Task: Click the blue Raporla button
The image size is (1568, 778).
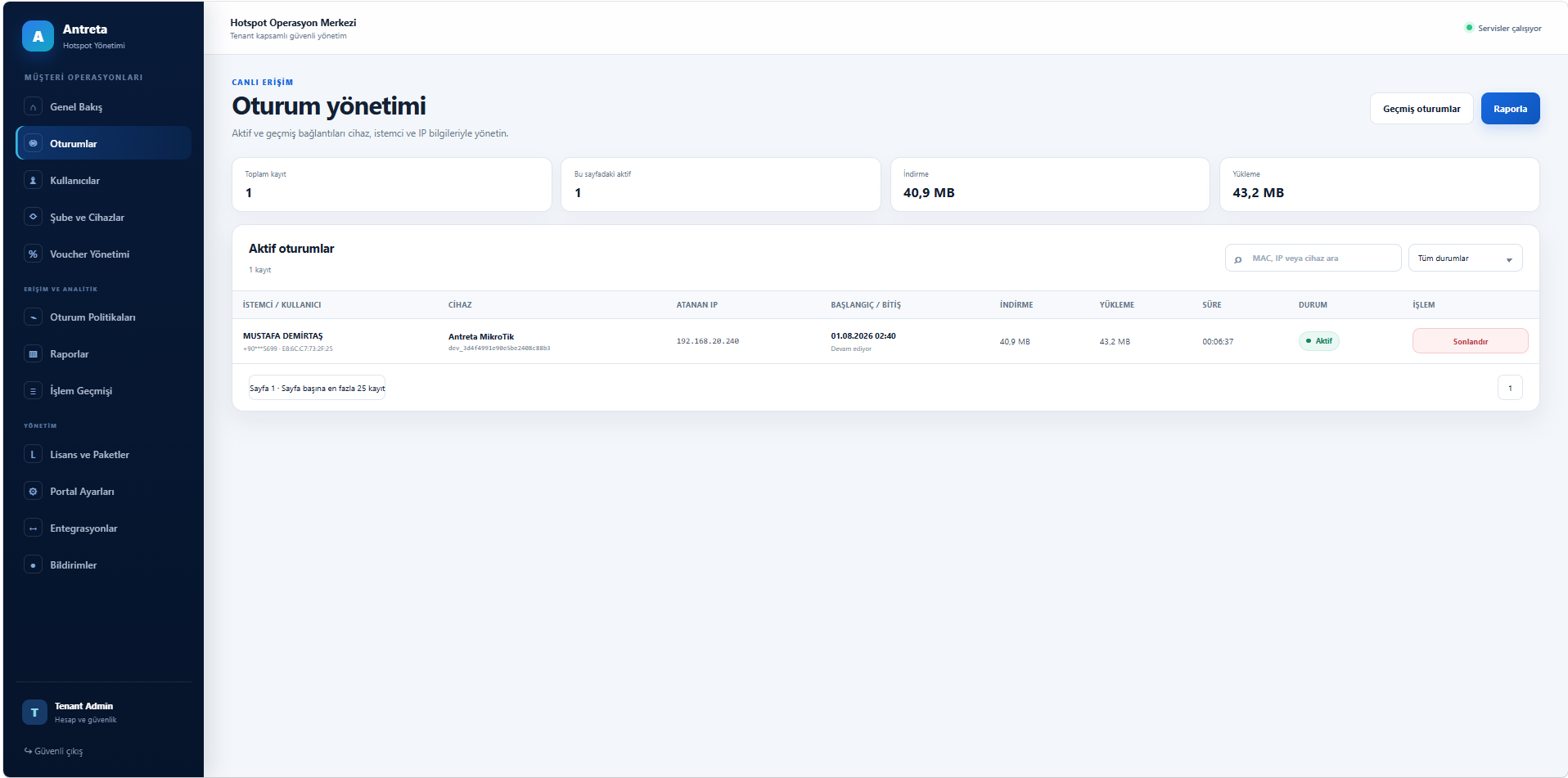Action: pyautogui.click(x=1510, y=109)
